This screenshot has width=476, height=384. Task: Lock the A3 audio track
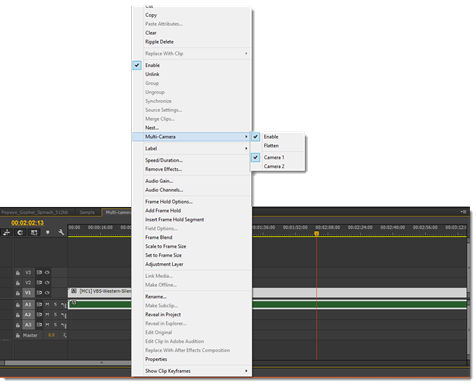click(x=18, y=325)
